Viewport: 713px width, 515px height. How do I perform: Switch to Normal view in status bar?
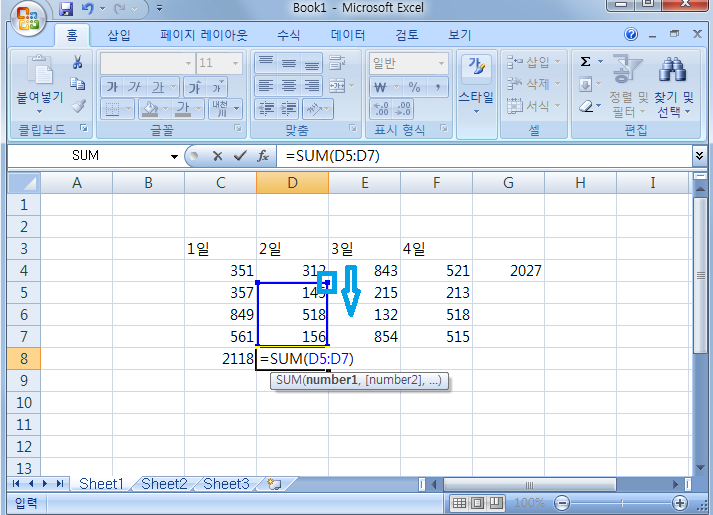459,503
